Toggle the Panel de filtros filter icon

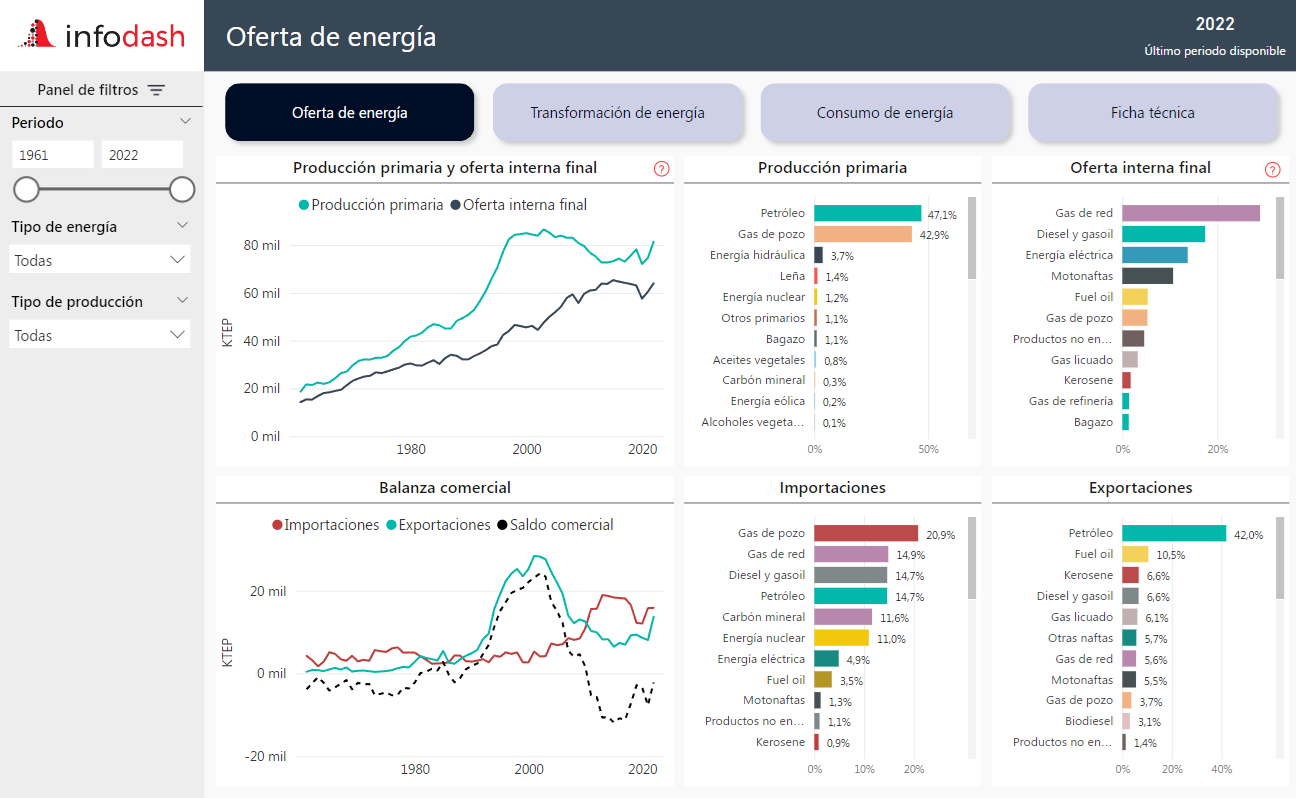tap(156, 90)
